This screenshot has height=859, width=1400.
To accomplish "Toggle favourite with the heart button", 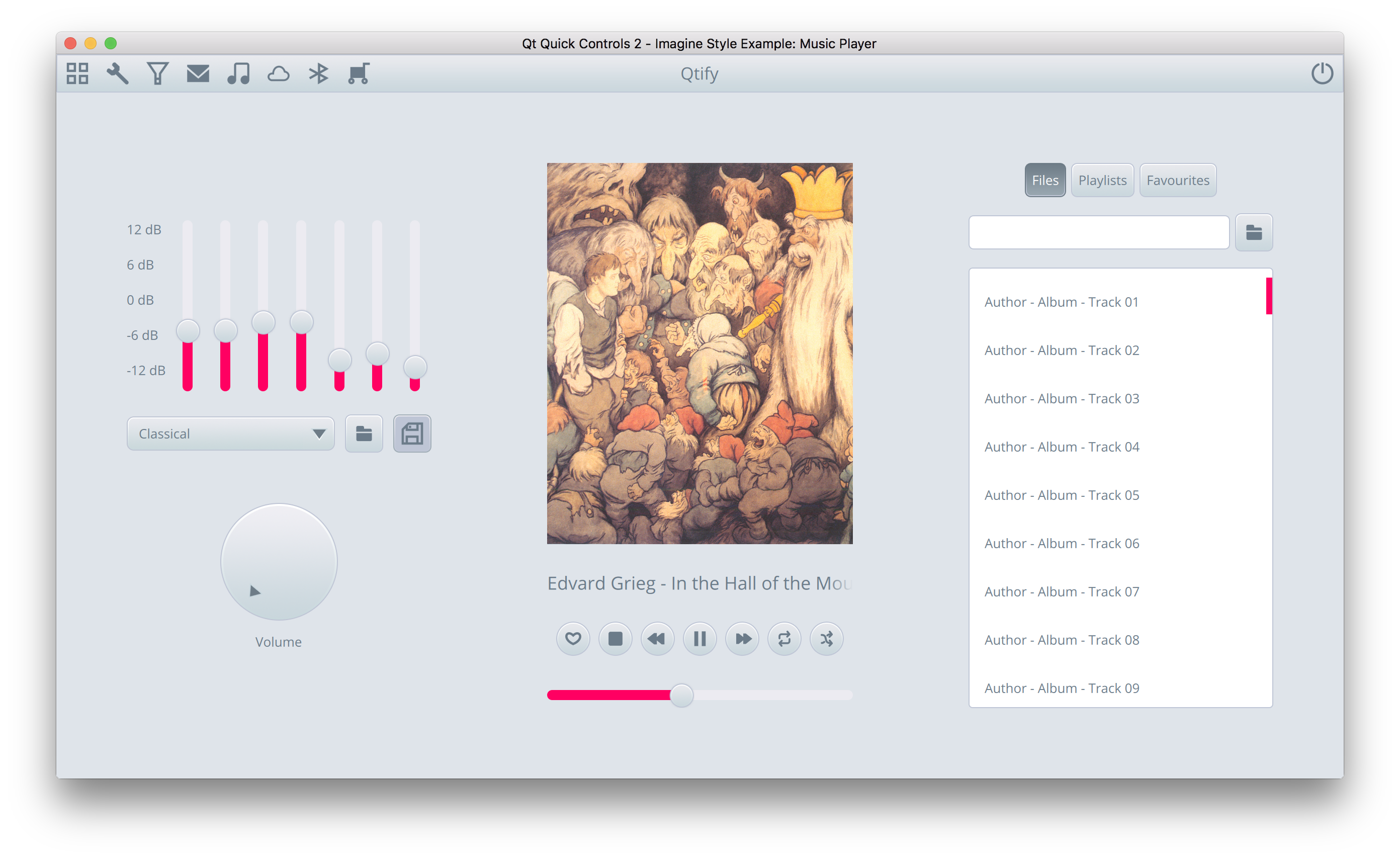I will pos(573,639).
